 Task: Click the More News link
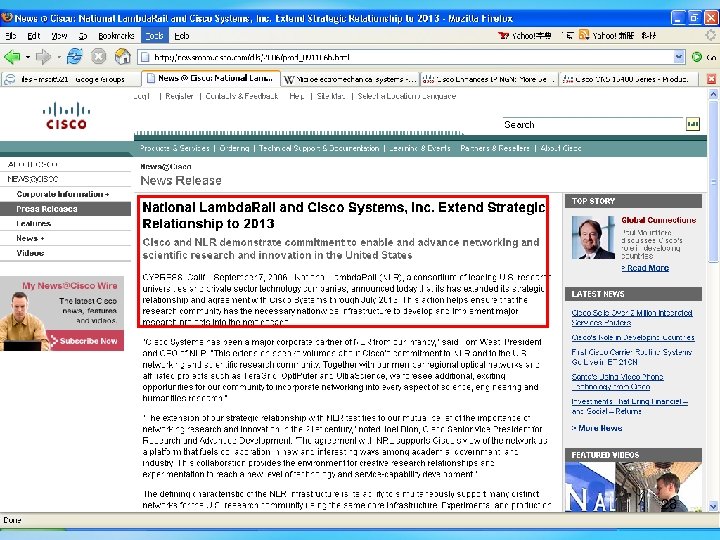pyautogui.click(x=597, y=428)
